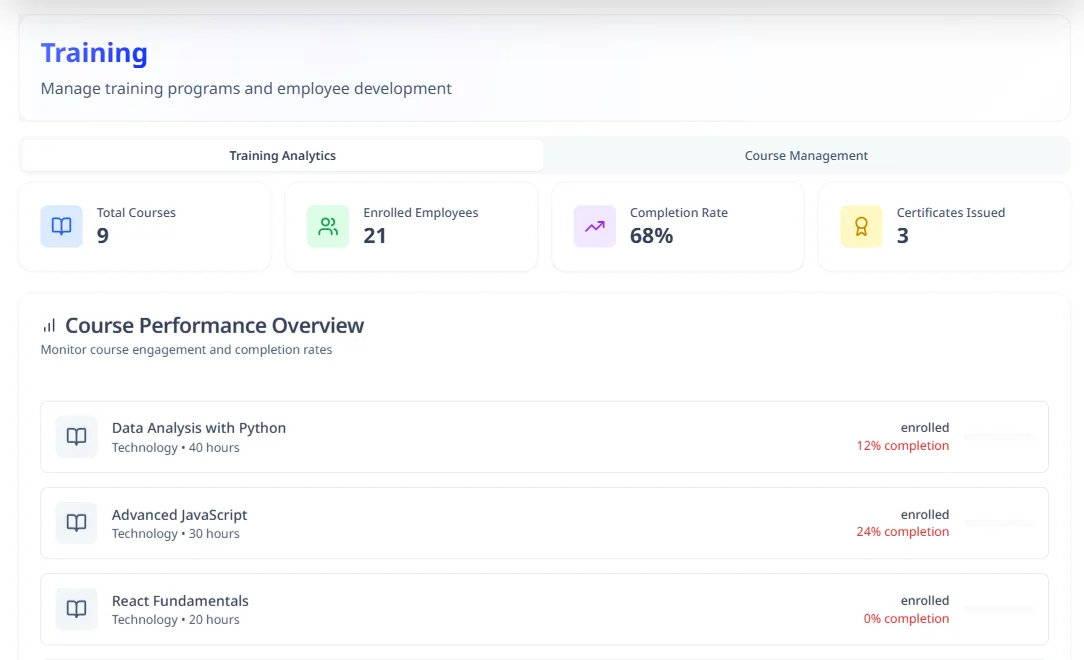Select the Advanced JavaScript course title

coord(180,515)
